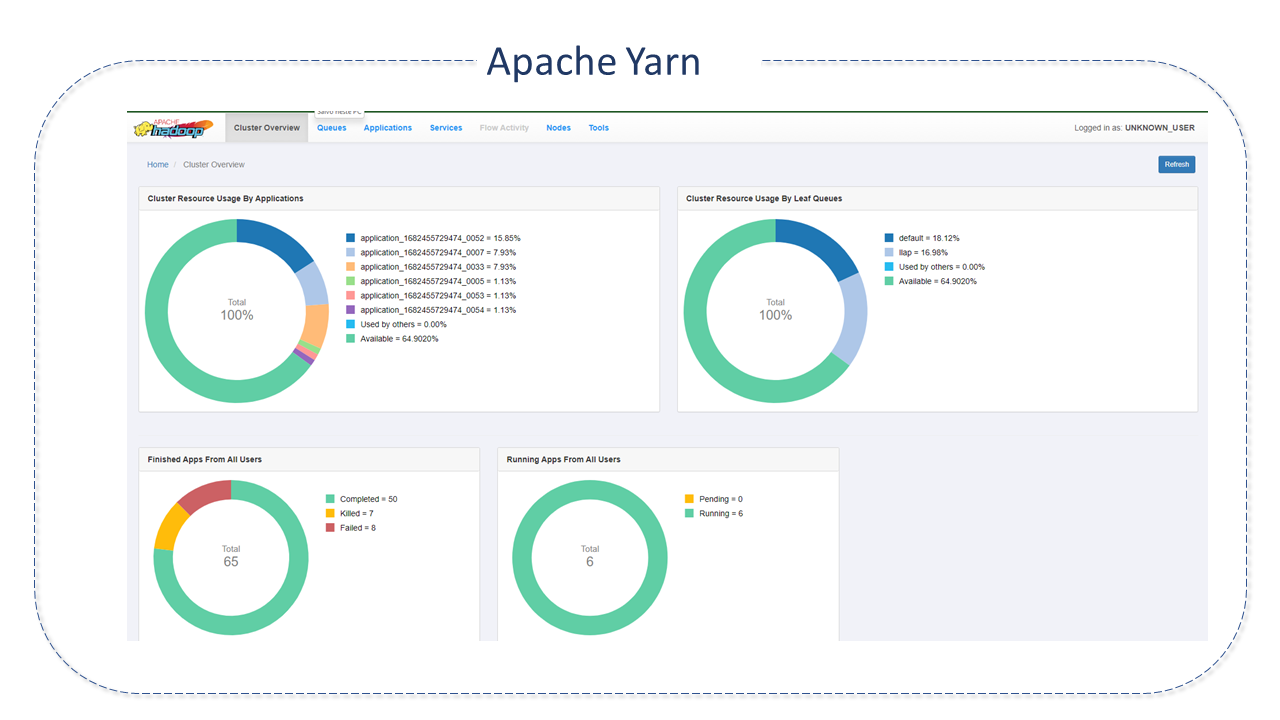Click the 'Failed = 8' legend entry
Viewport: 1280px width, 720px height.
click(x=358, y=527)
